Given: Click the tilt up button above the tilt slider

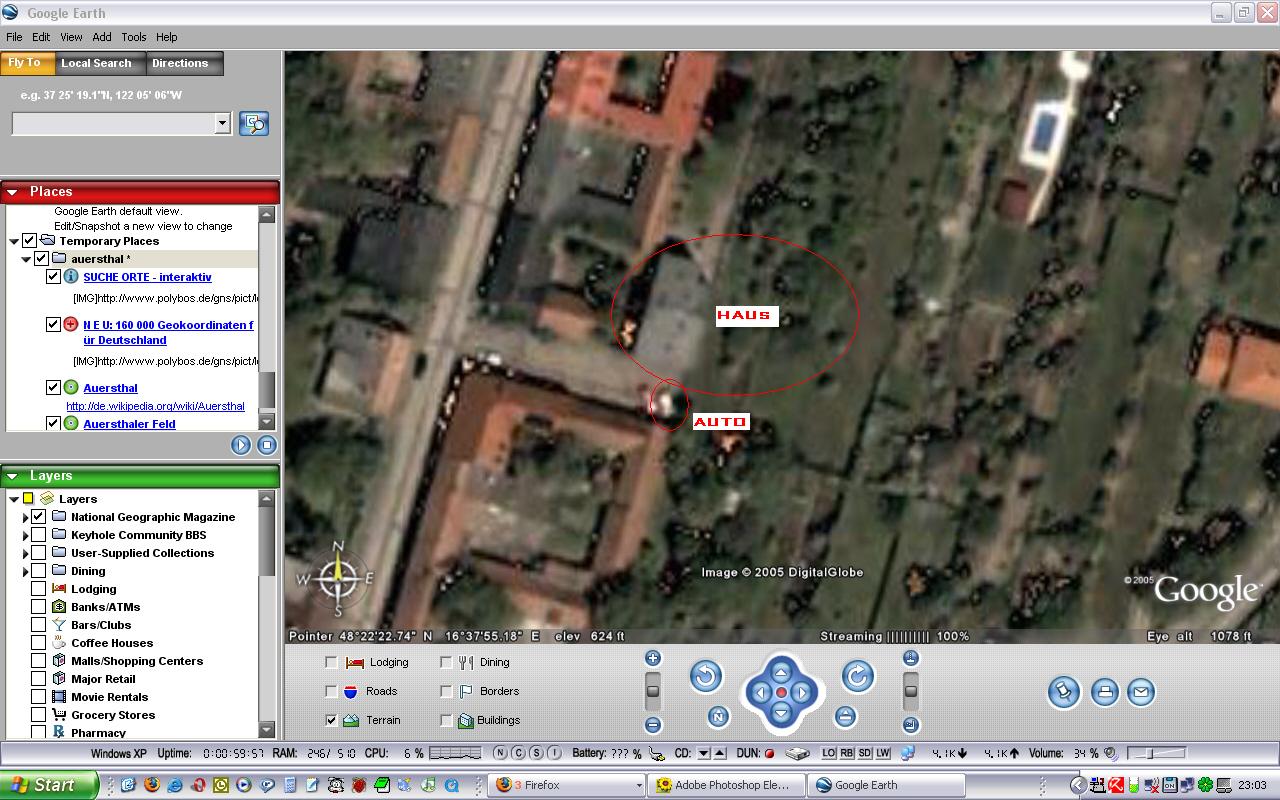Looking at the screenshot, I should [911, 658].
